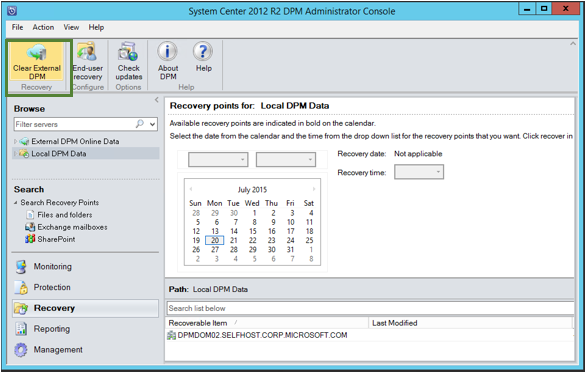Sort by Recoverable Item column header
The width and height of the screenshot is (587, 376).
267,323
